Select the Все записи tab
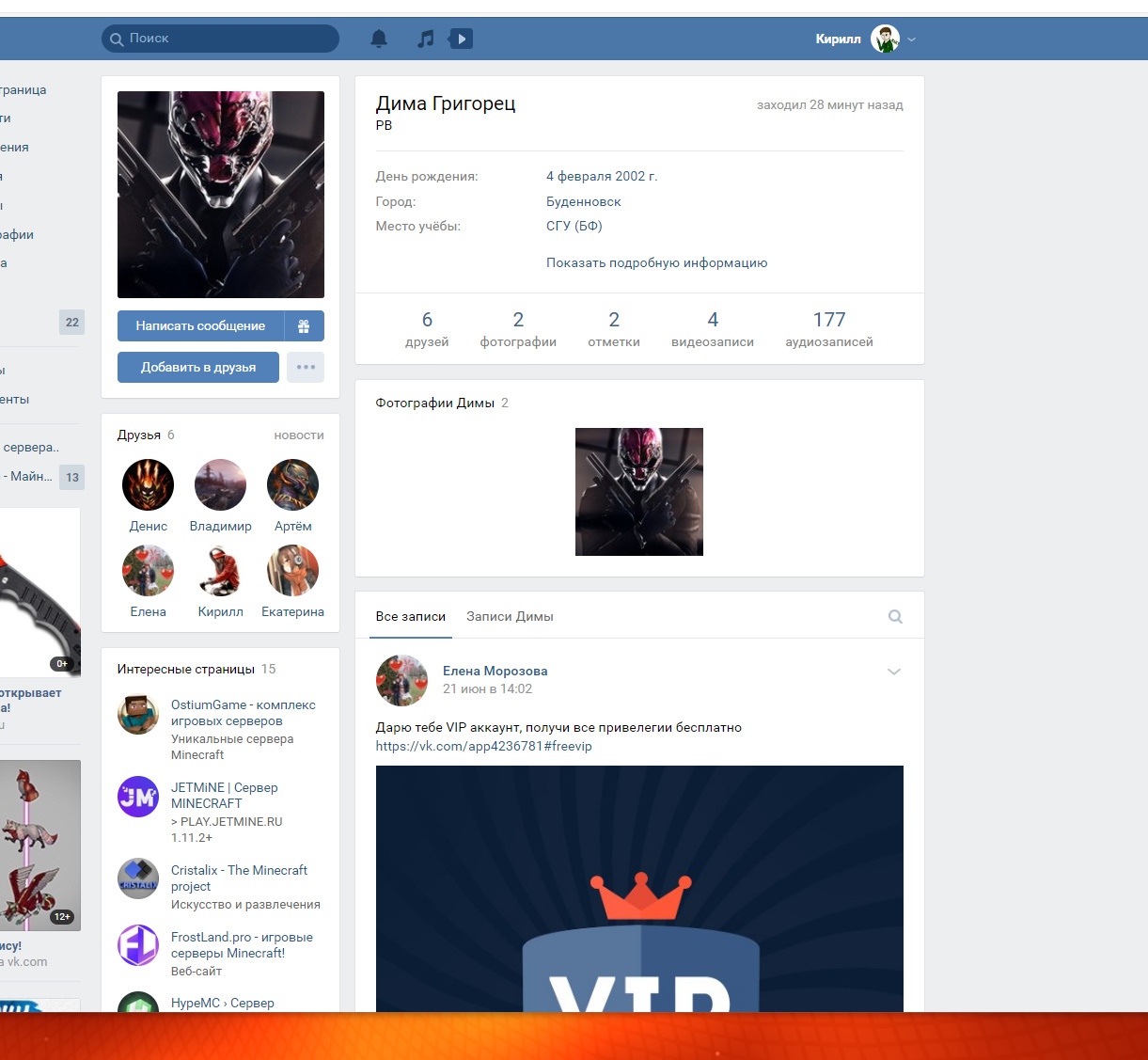Image resolution: width=1148 pixels, height=1060 pixels. pos(410,617)
